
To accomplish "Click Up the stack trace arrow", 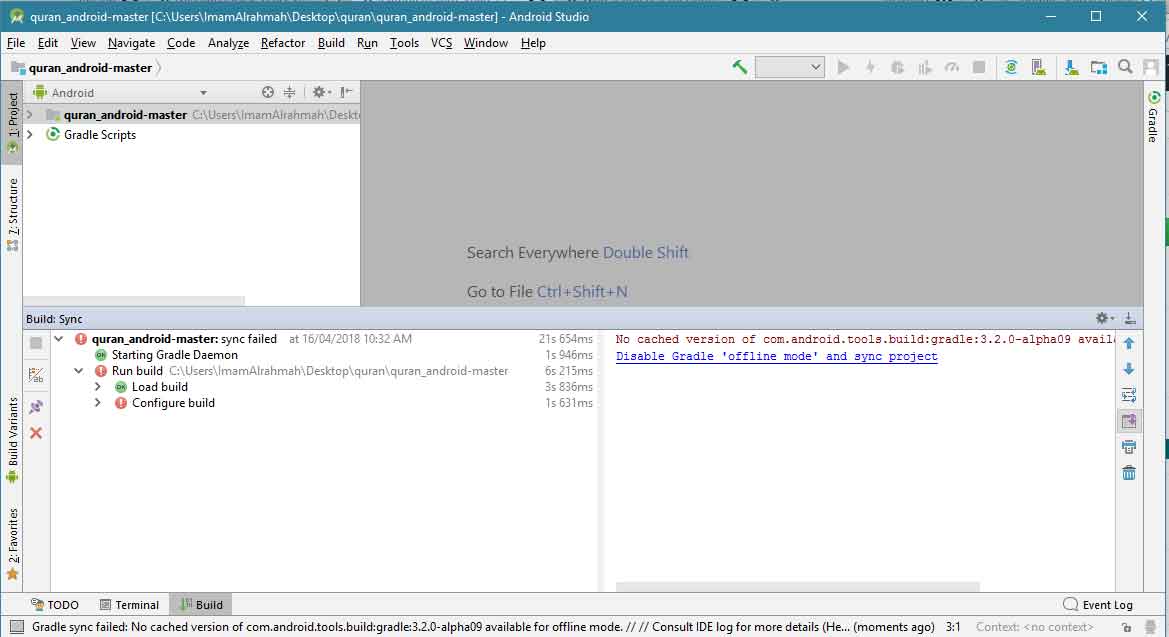I will point(1129,344).
